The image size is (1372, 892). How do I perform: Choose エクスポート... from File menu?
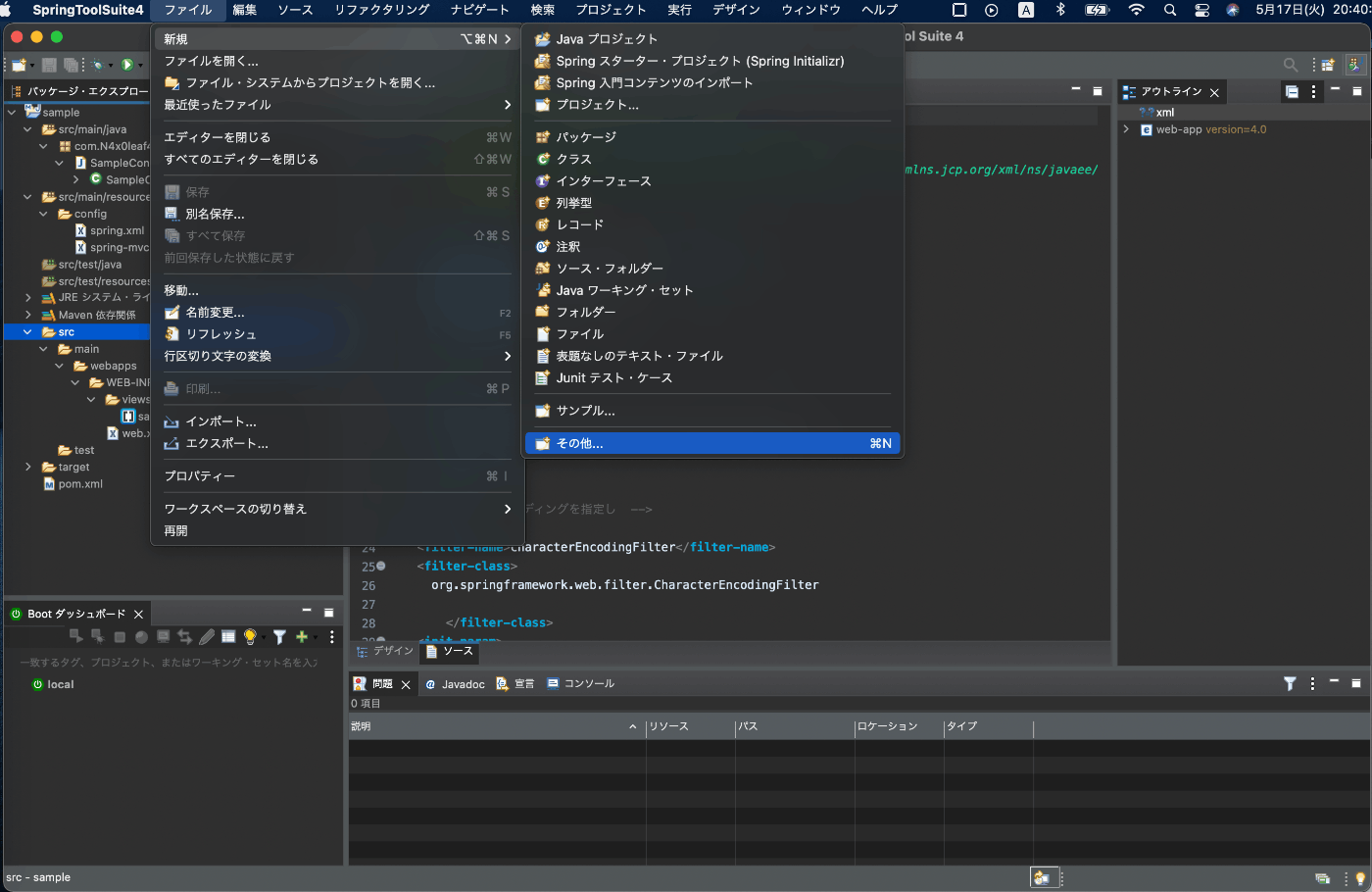pos(337,444)
